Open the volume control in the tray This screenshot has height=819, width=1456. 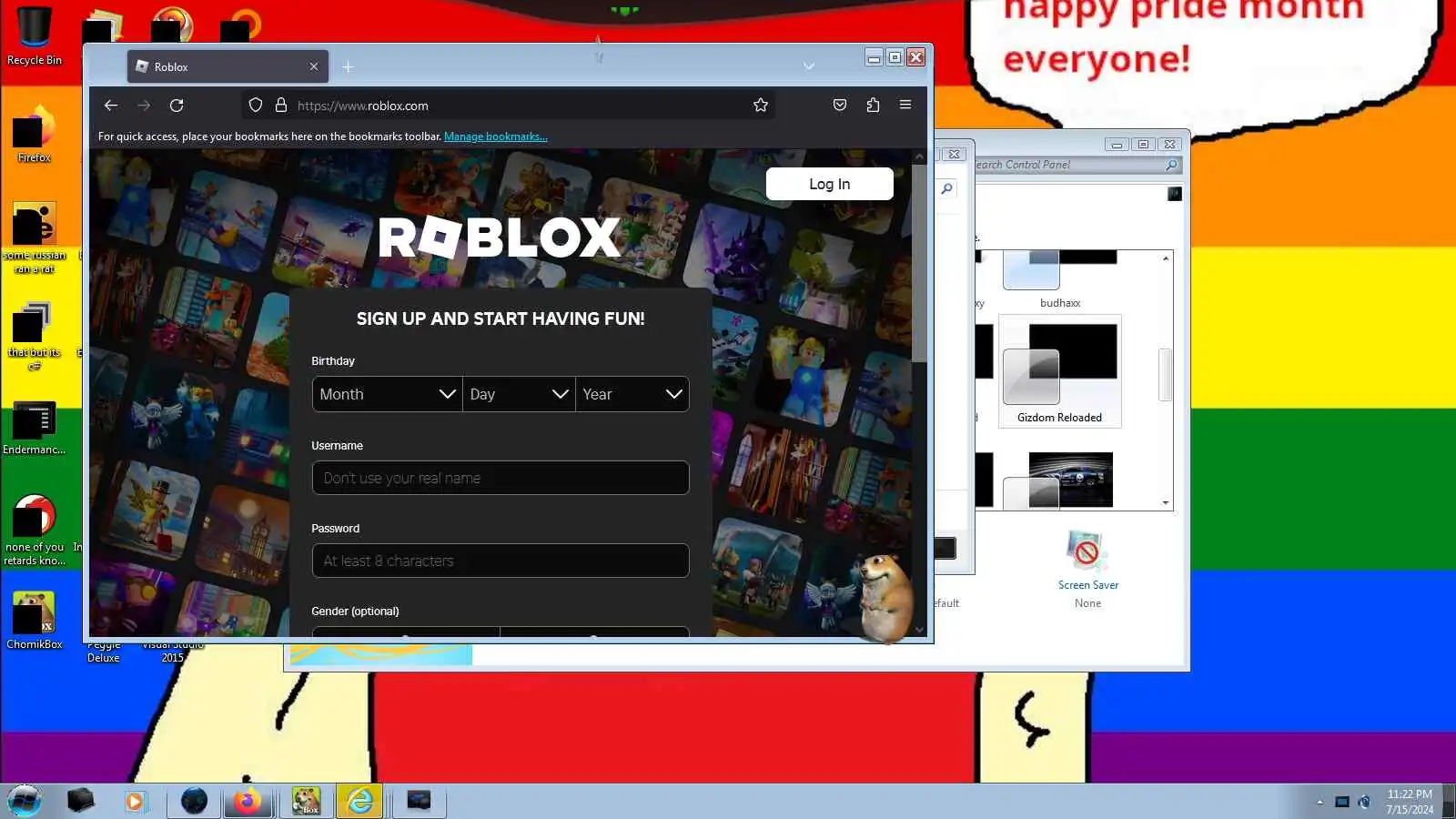[x=1364, y=802]
